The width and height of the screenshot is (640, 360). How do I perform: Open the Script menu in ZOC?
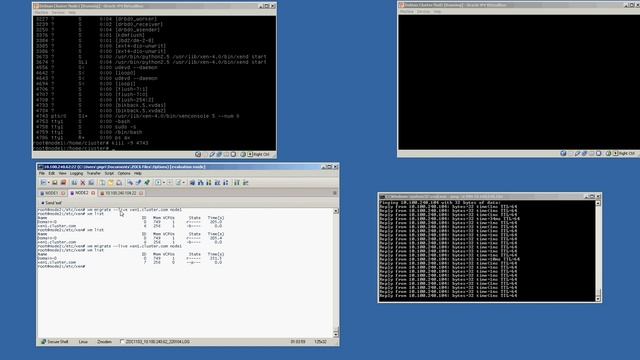tap(109, 173)
